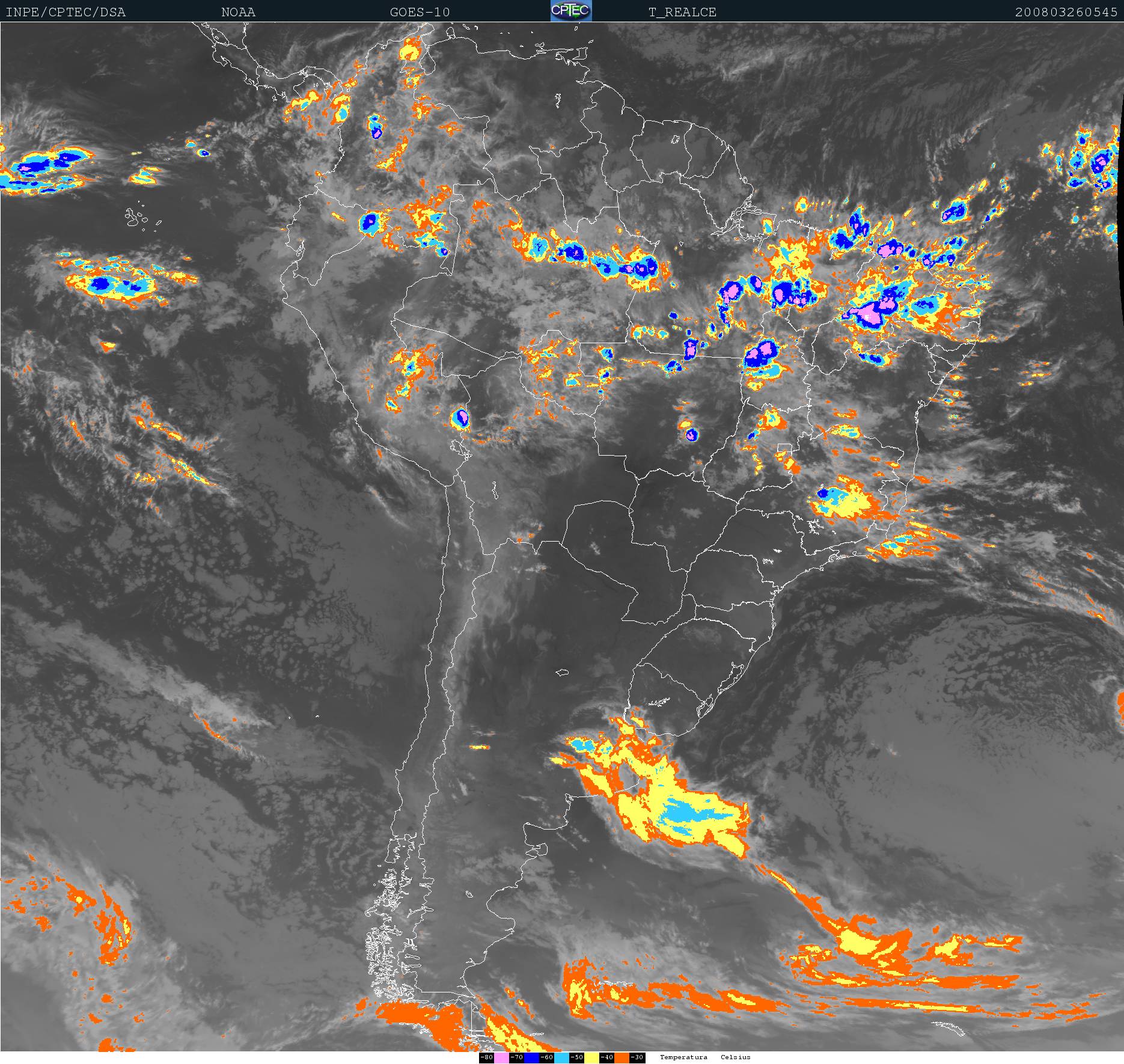
Task: Select the NOAA label in header
Action: (238, 12)
